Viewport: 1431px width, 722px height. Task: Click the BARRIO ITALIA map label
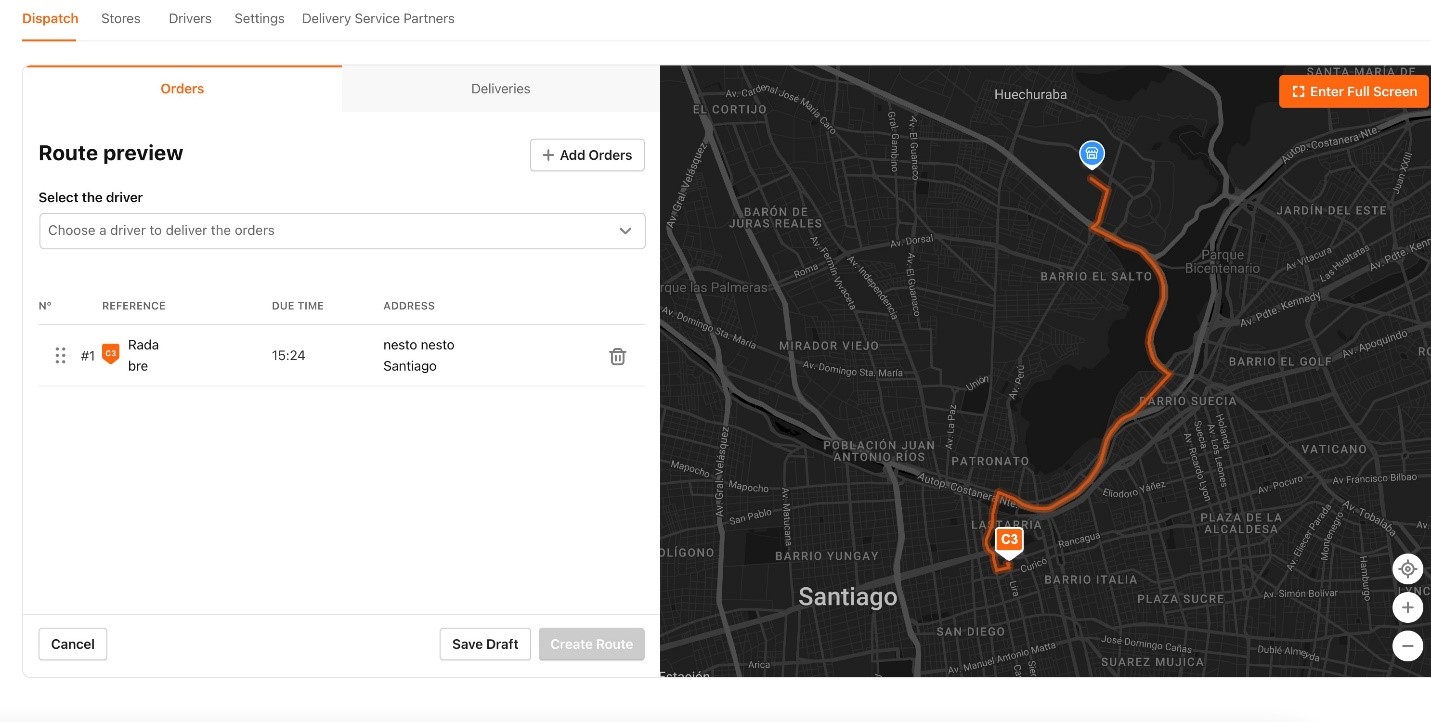[x=1090, y=579]
